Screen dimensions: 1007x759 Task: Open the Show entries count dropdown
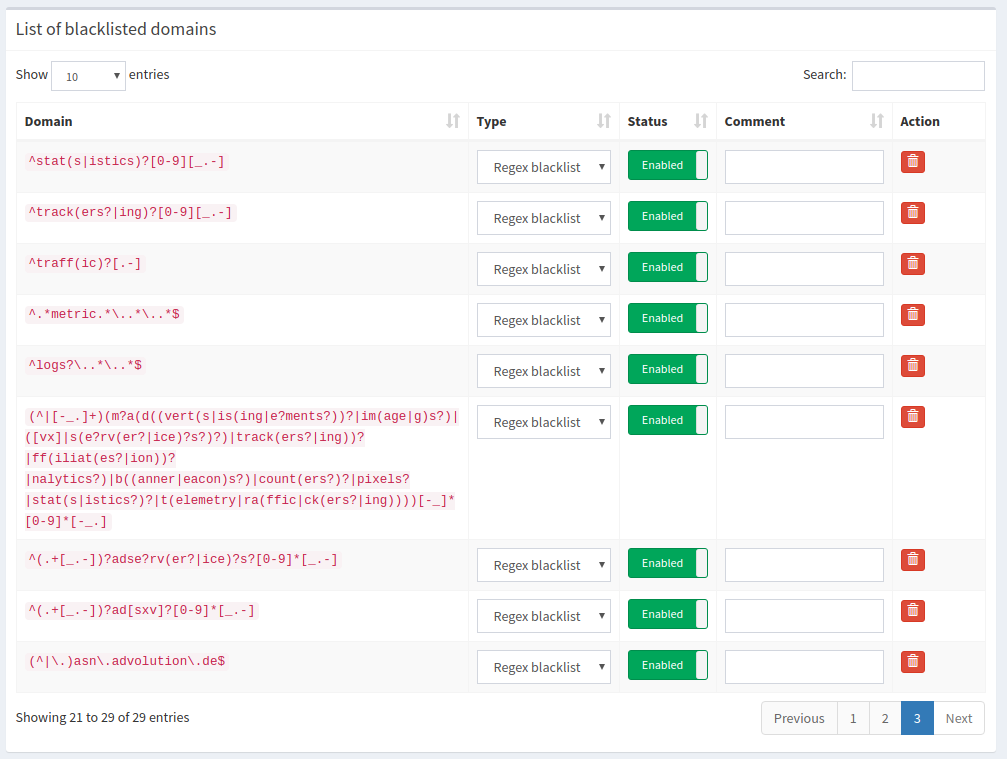coord(89,76)
